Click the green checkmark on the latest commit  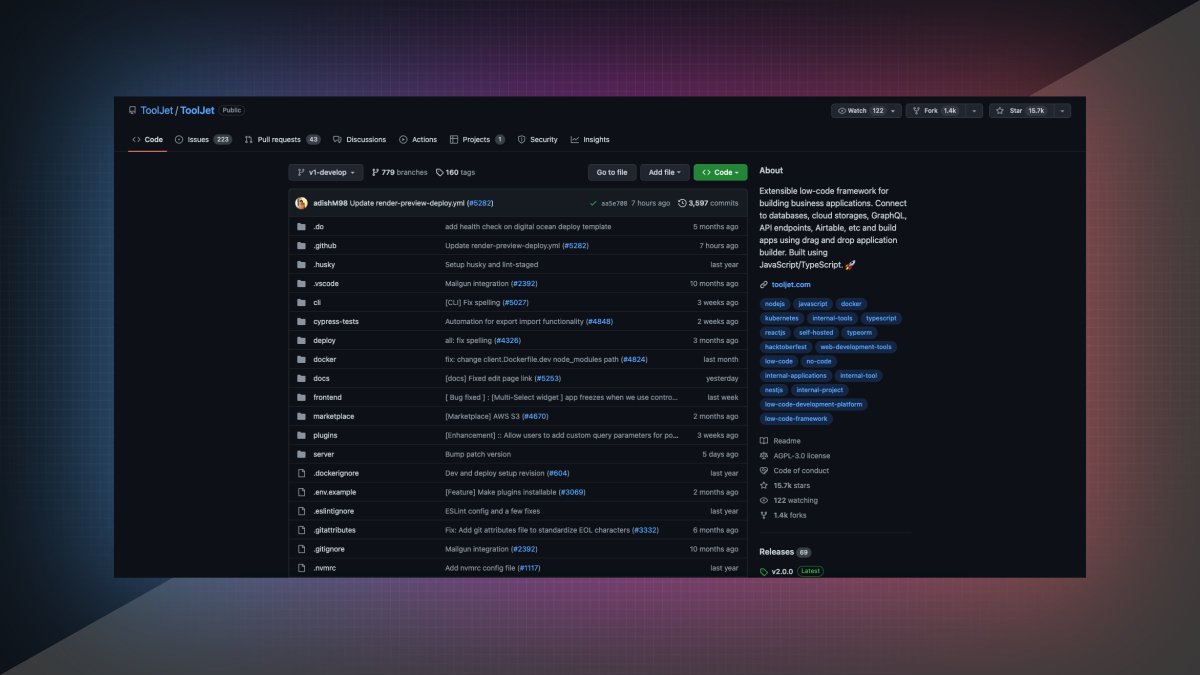[594, 203]
